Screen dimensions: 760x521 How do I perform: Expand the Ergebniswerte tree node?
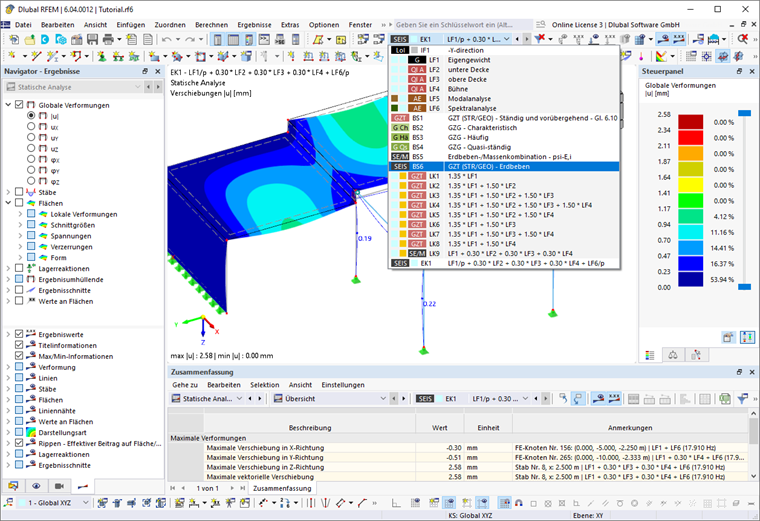pos(8,334)
